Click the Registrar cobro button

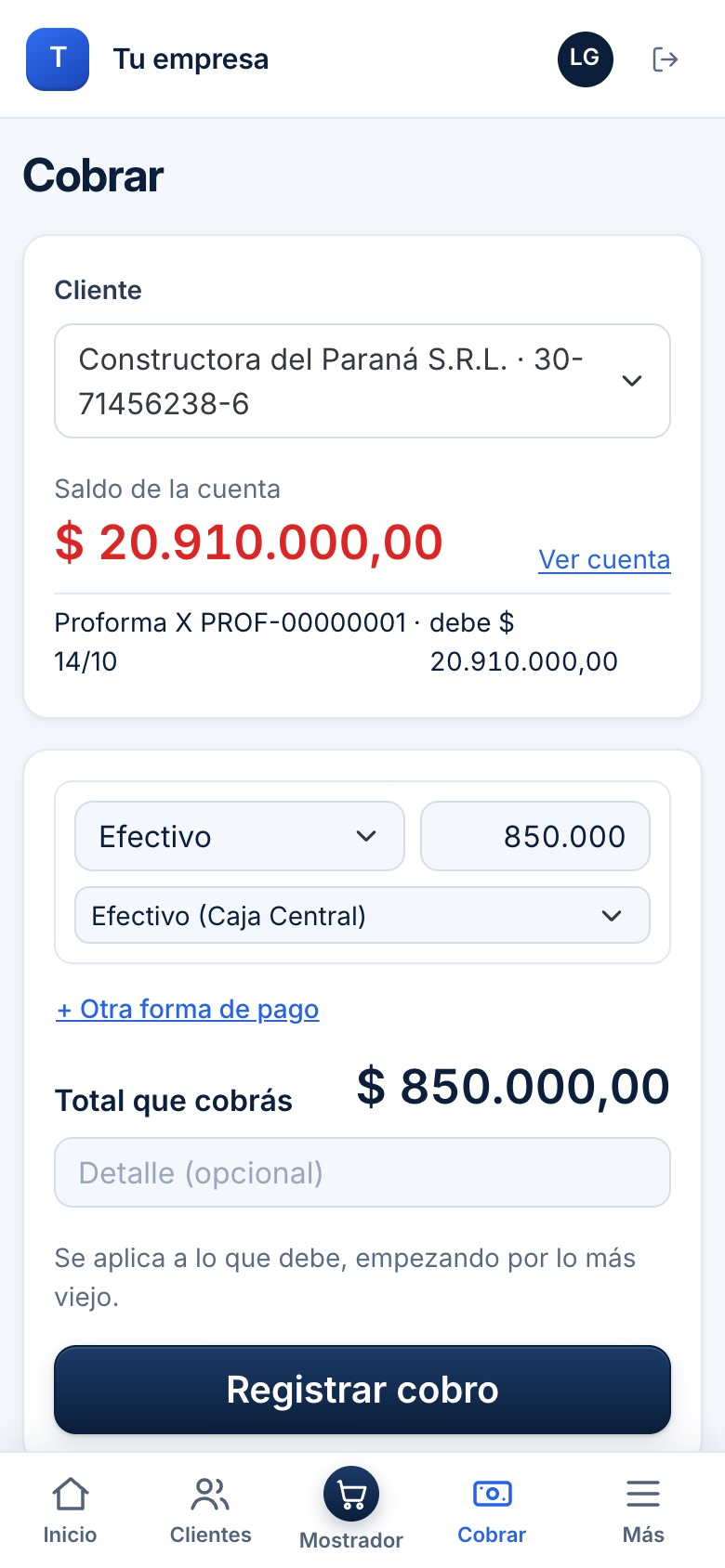click(x=362, y=1390)
